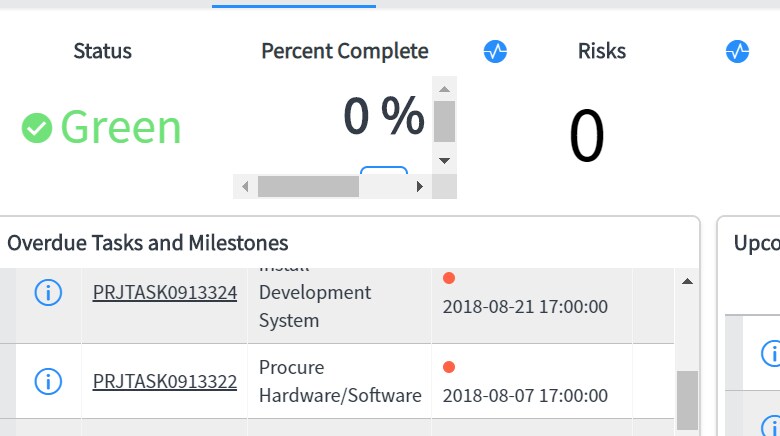Viewport: 780px width, 436px height.
Task: Click the blue outlined button below 0 %
Action: (384, 171)
